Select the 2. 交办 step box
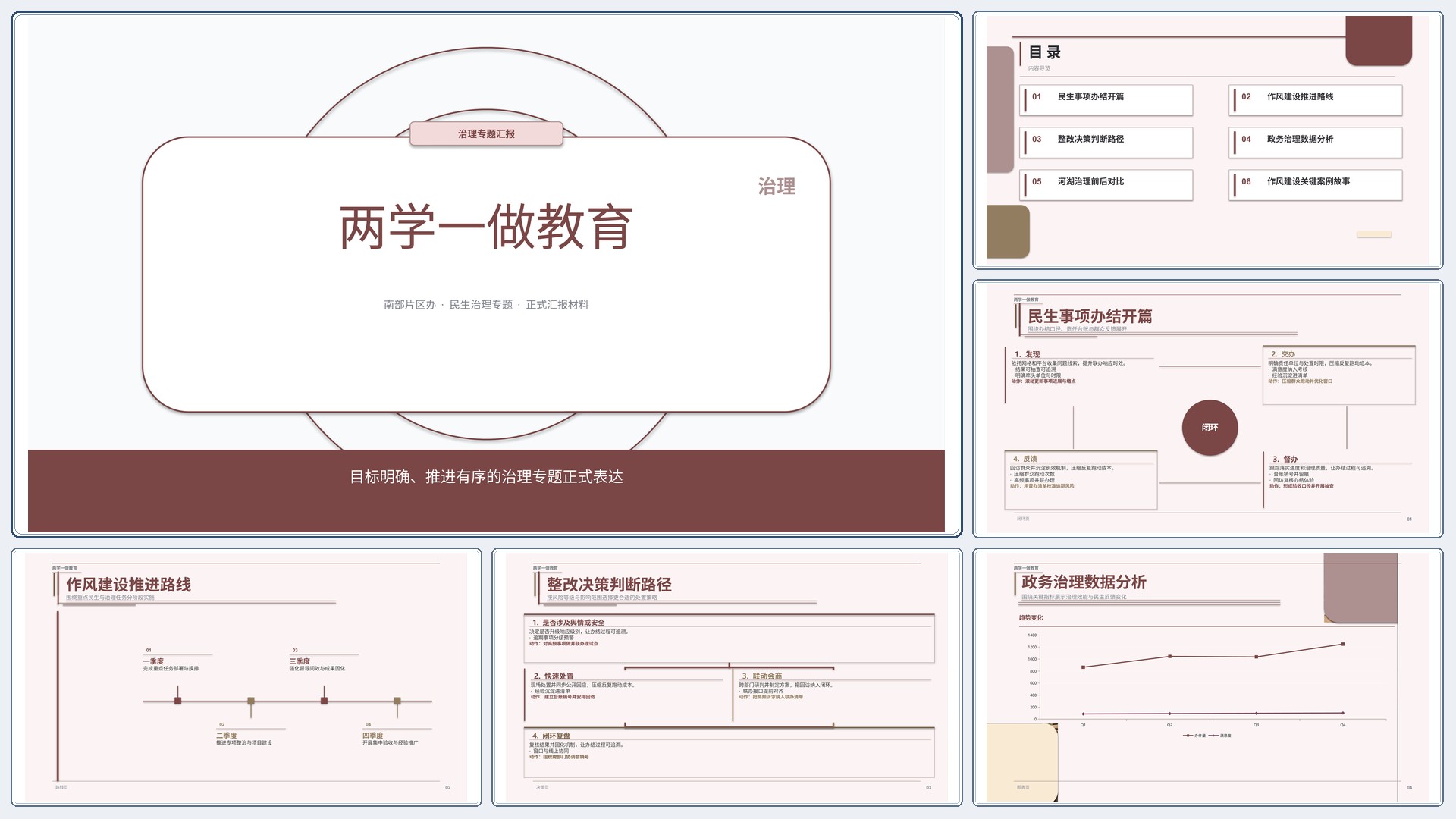Image resolution: width=1456 pixels, height=819 pixels. pyautogui.click(x=1339, y=375)
